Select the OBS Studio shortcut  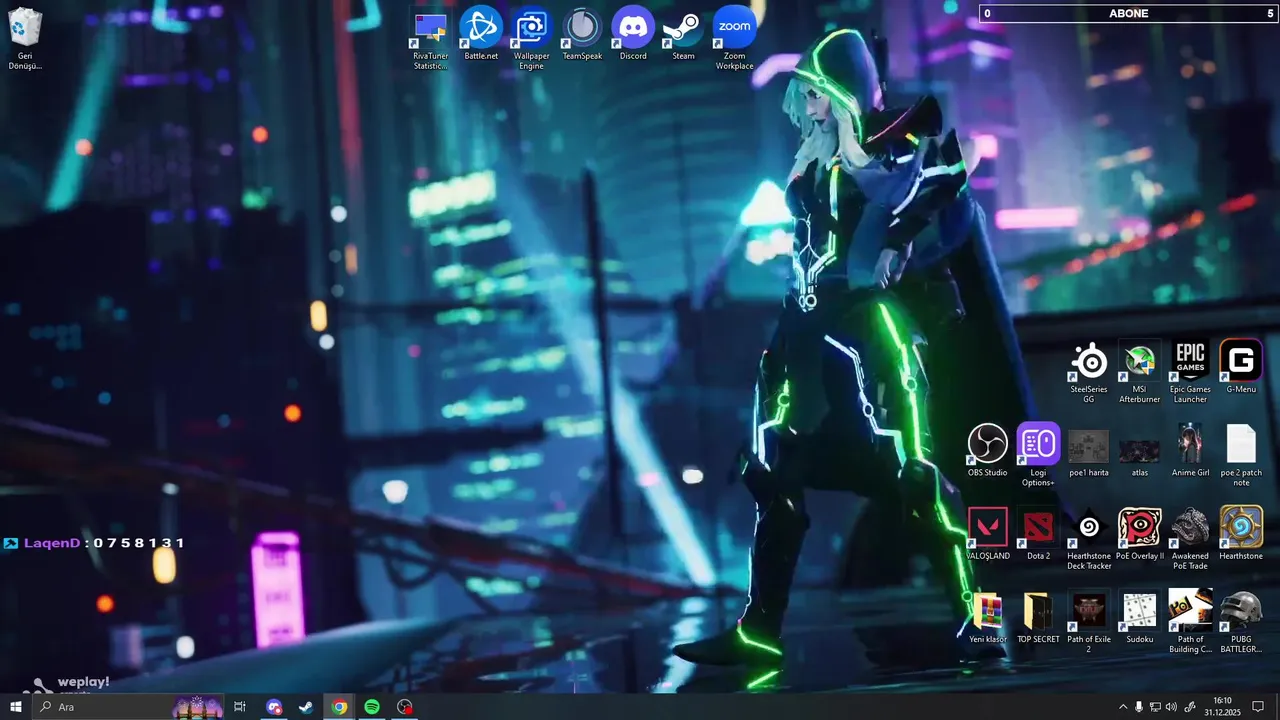click(987, 450)
